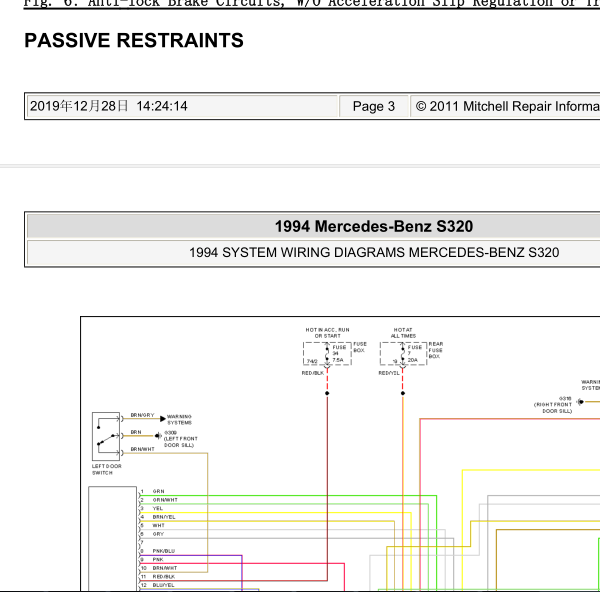Click the © 2011 Mitchell Repair copyright text
Screen dimensions: 600x592
tap(508, 106)
